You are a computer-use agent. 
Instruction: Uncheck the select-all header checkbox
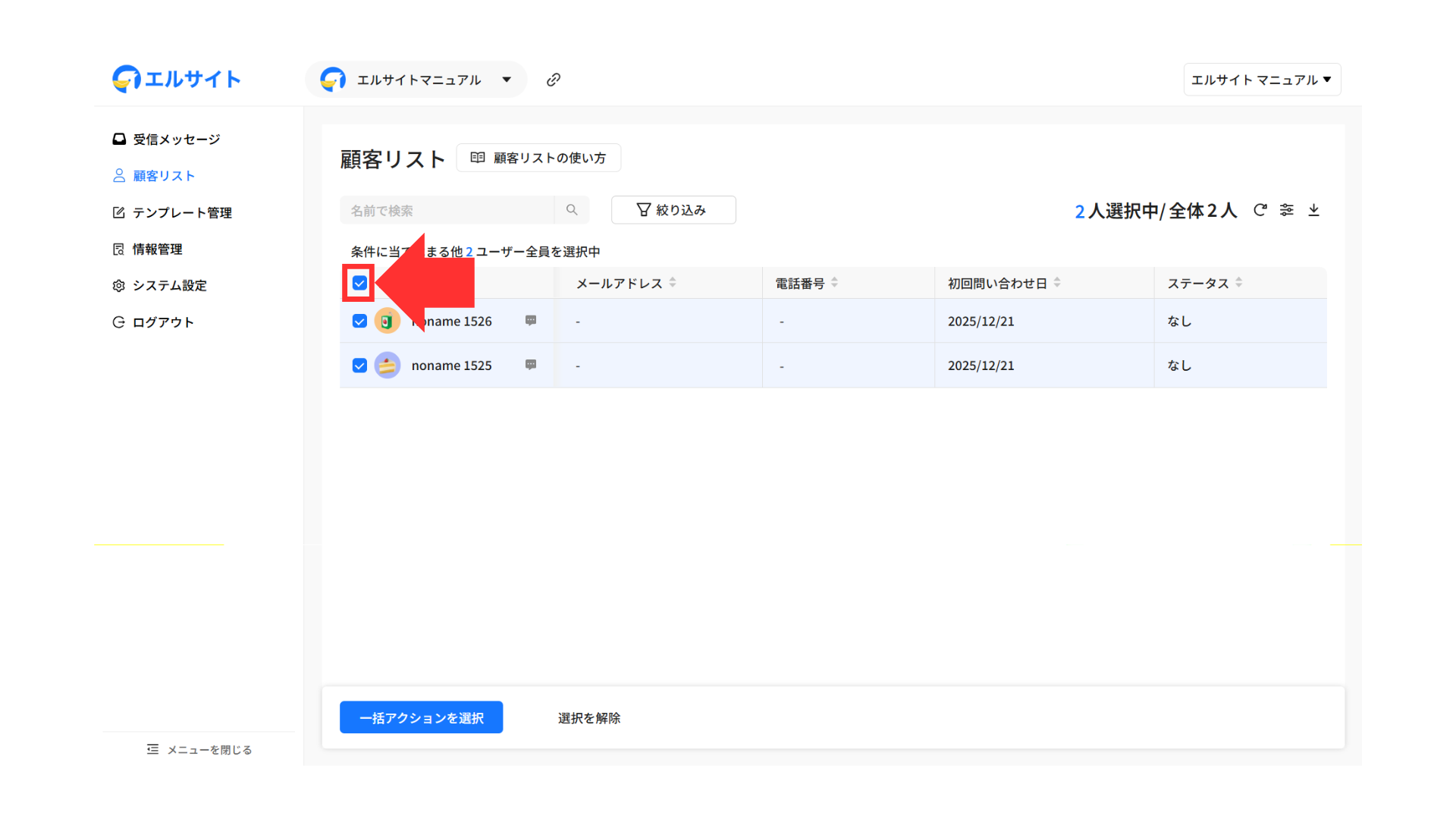pyautogui.click(x=359, y=283)
